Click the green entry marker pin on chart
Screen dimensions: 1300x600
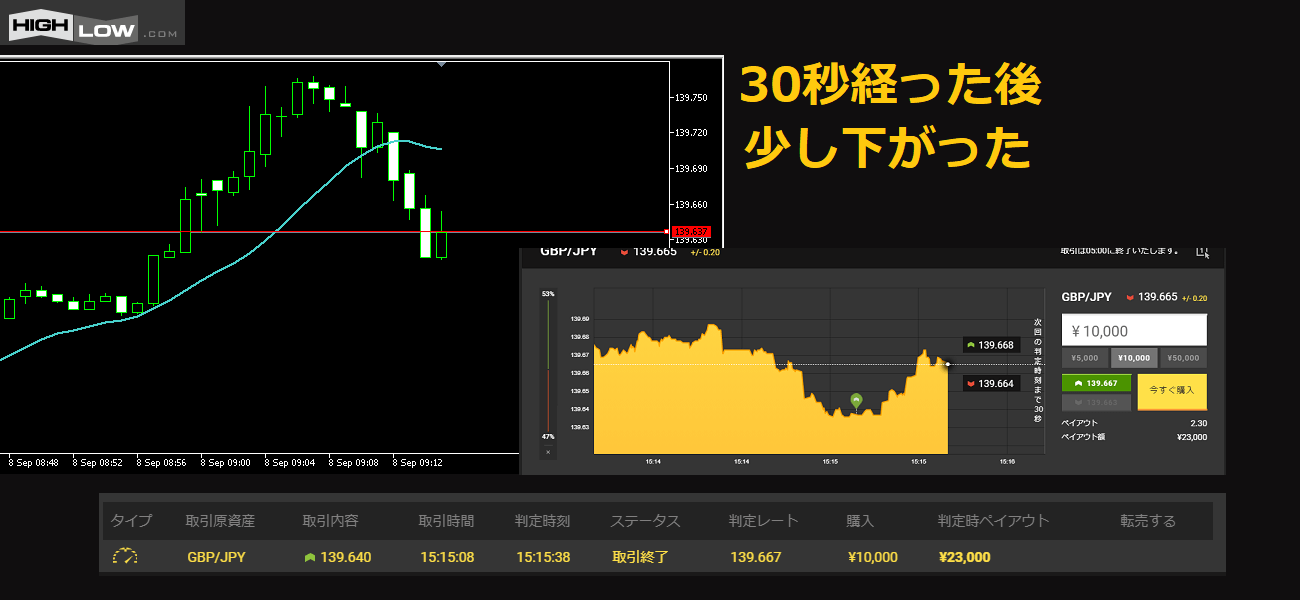(x=856, y=400)
